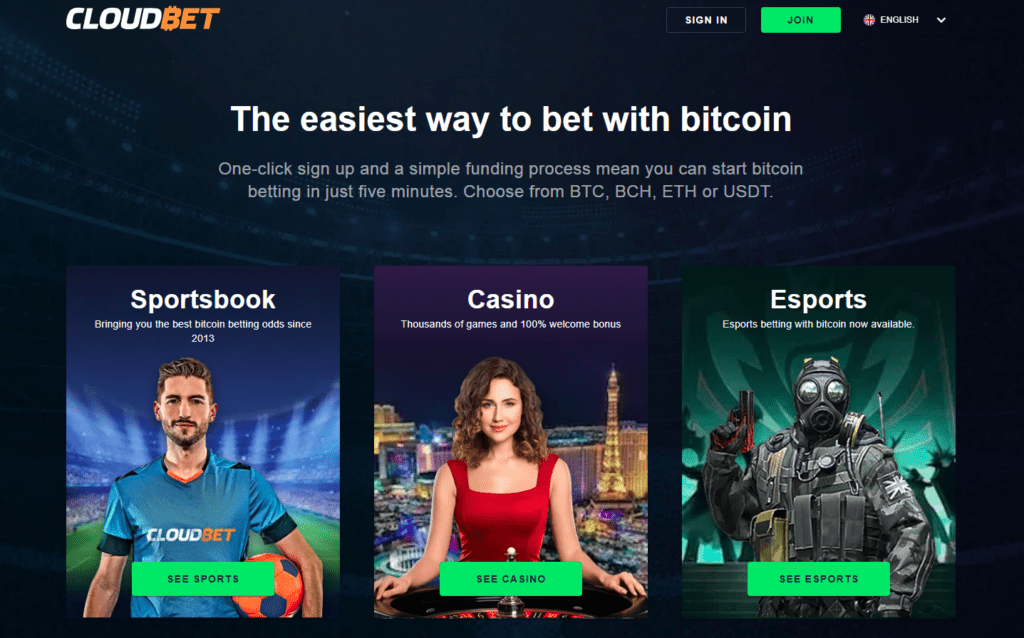Screen dimensions: 1024x638
Task: Click the green JOIN button
Action: click(800, 20)
